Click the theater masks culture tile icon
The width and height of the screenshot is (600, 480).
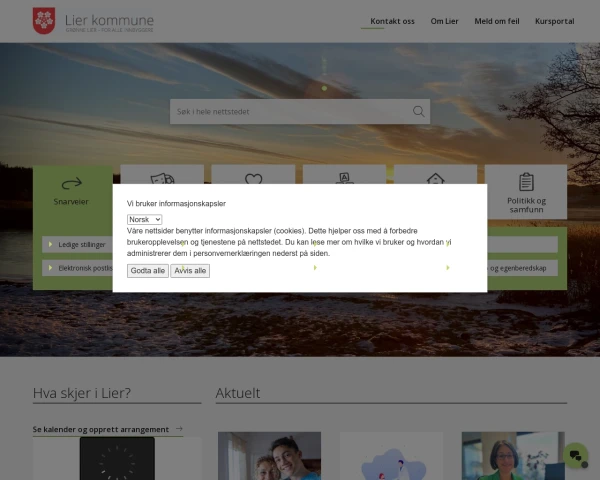(162, 178)
